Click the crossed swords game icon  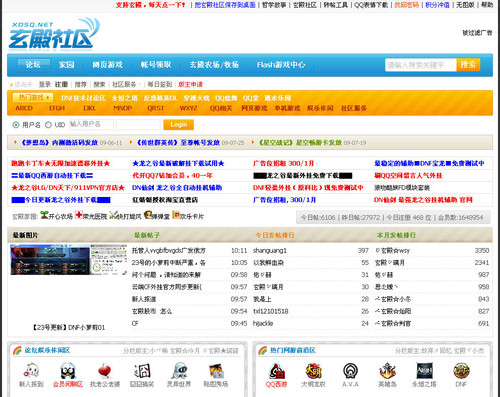tap(113, 215)
